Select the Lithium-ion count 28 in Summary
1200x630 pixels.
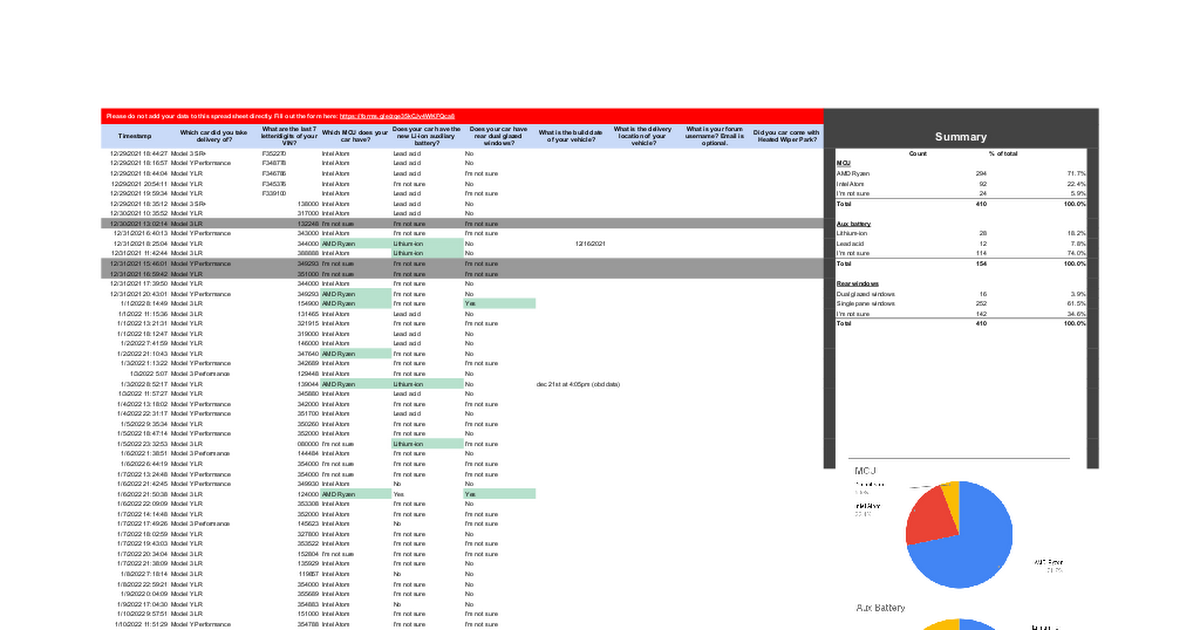pyautogui.click(x=982, y=233)
